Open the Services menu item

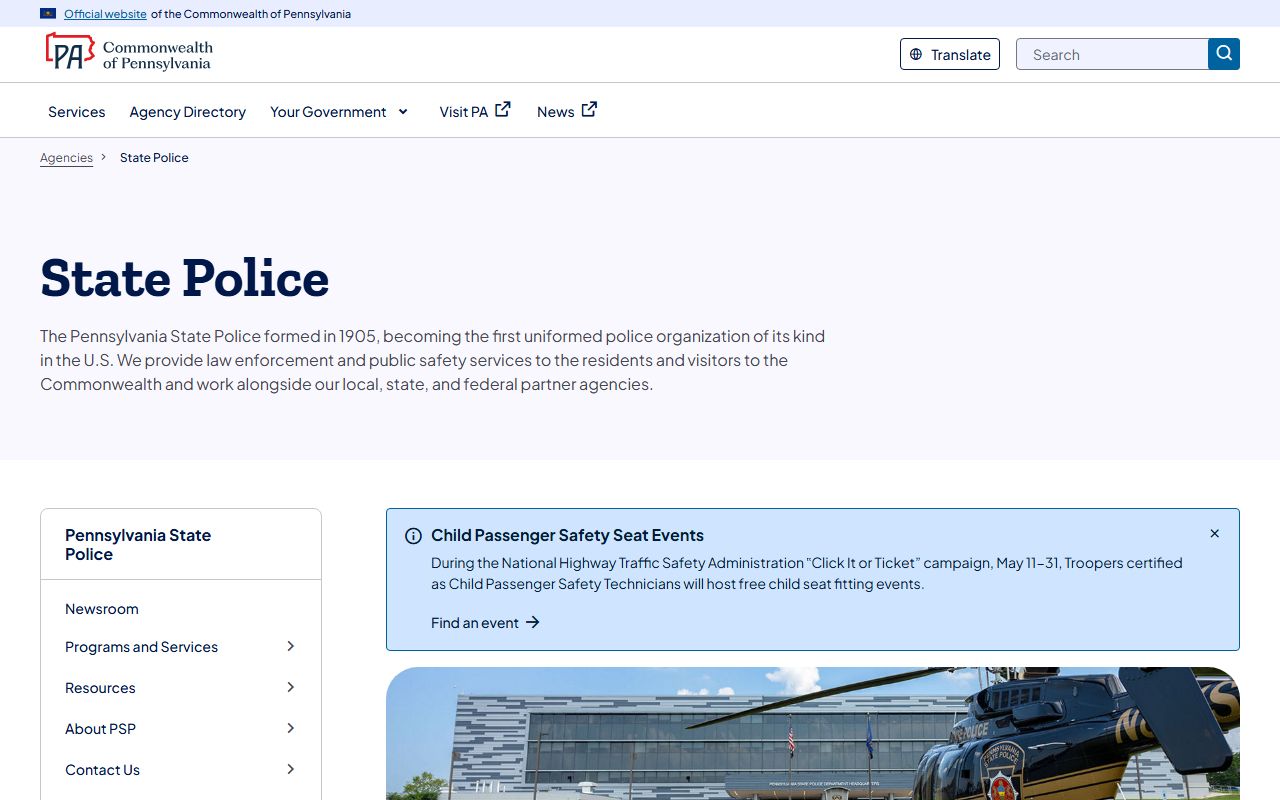[x=77, y=112]
